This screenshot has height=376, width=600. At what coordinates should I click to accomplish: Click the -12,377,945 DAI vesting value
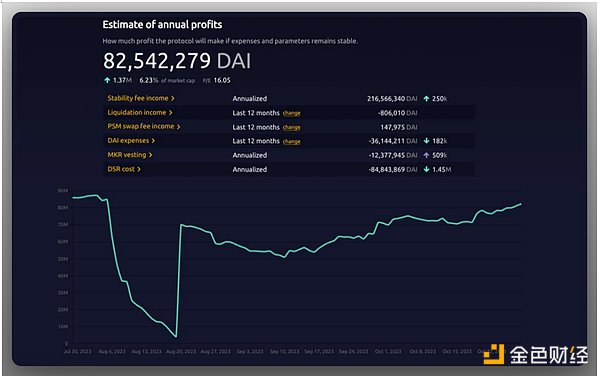(393, 155)
